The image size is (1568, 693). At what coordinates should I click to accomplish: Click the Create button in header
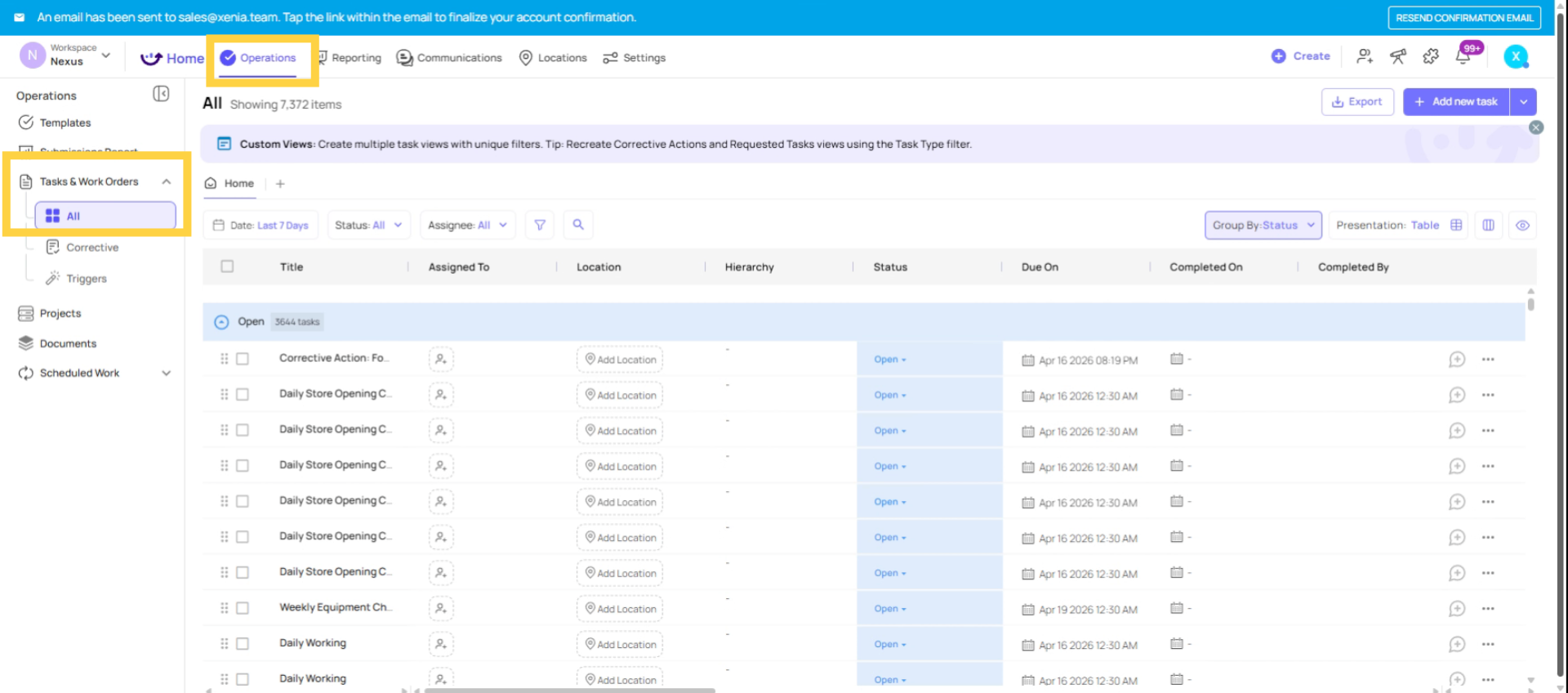click(1301, 56)
